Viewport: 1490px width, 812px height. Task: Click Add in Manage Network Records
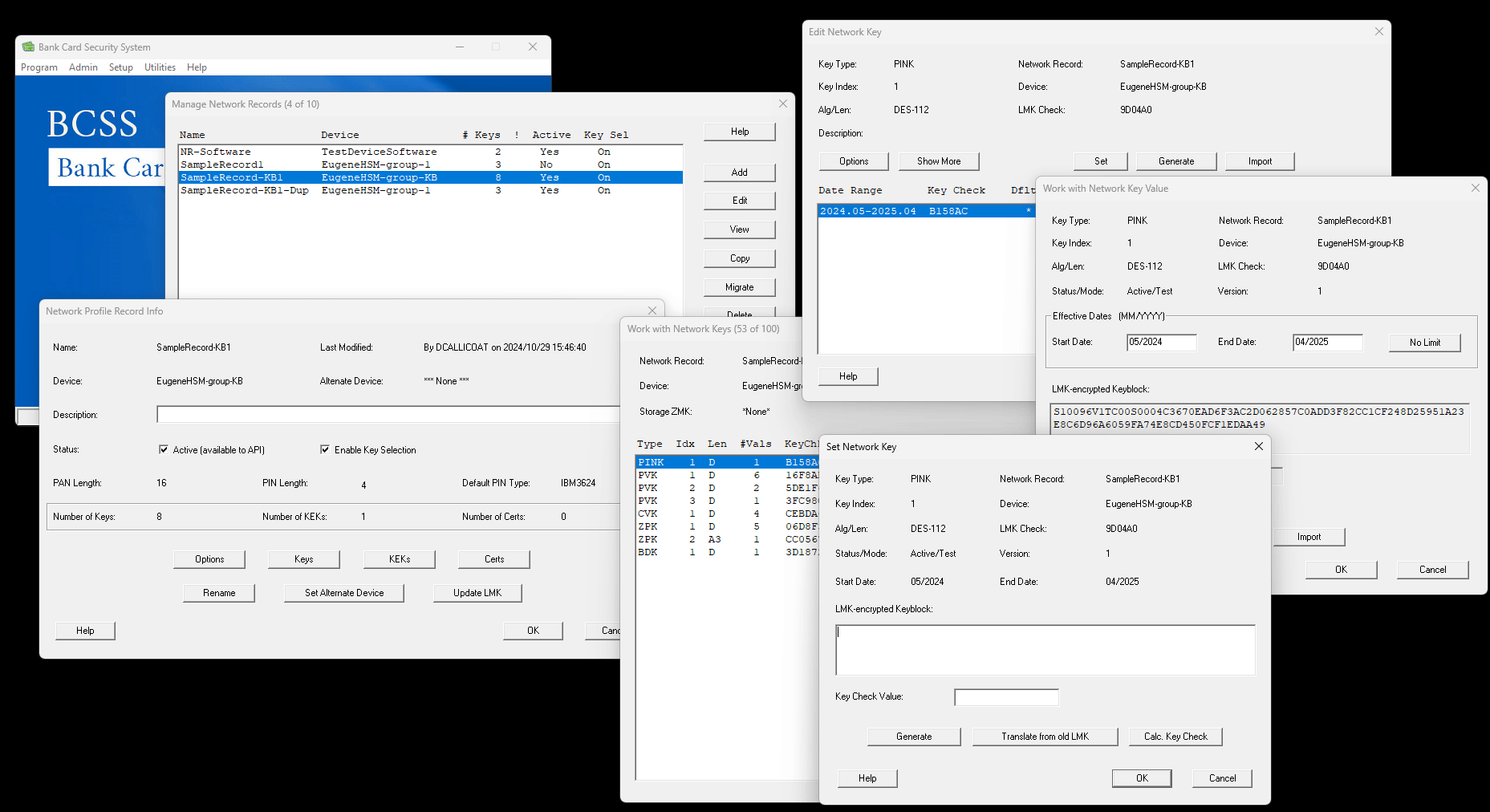pyautogui.click(x=740, y=173)
